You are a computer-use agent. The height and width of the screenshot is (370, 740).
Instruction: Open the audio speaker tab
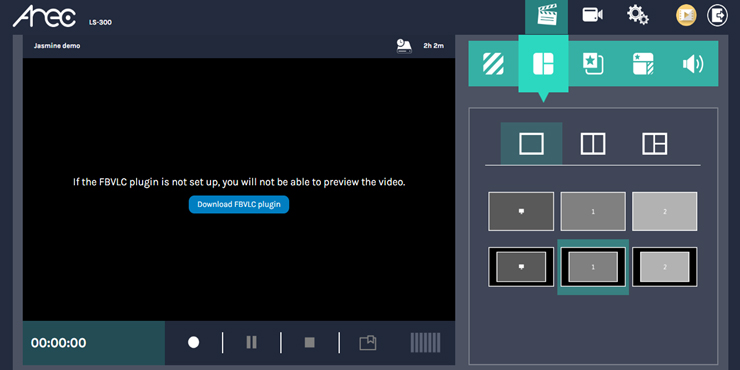693,64
